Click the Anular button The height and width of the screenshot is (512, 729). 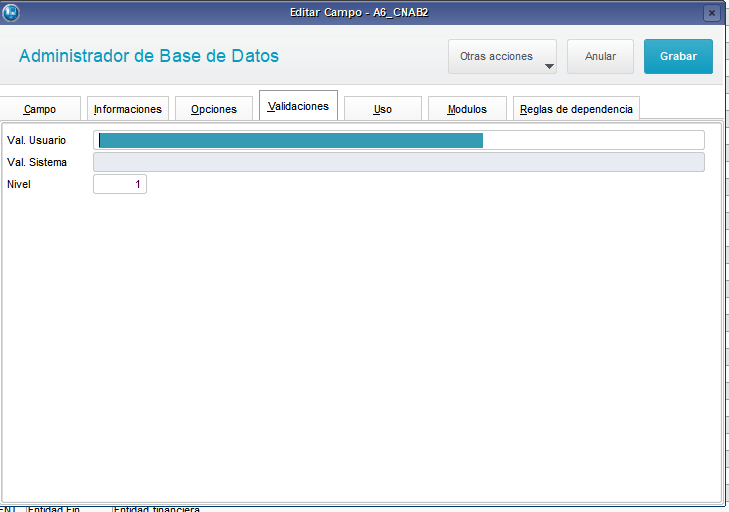click(600, 56)
